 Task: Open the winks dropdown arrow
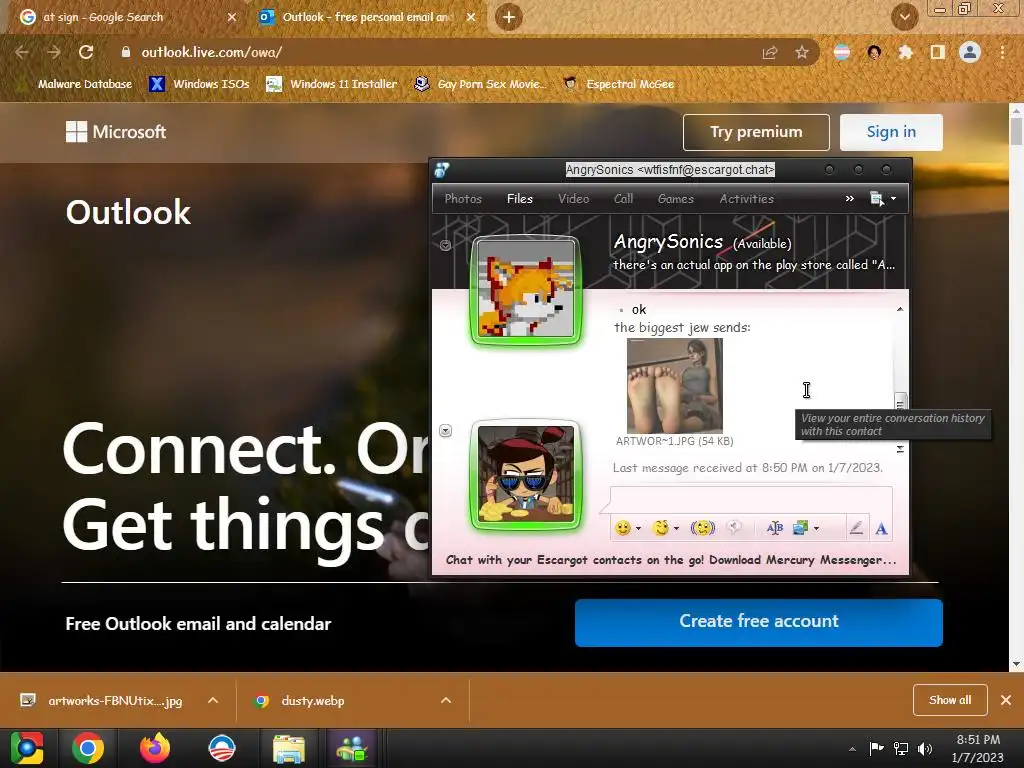click(x=676, y=528)
